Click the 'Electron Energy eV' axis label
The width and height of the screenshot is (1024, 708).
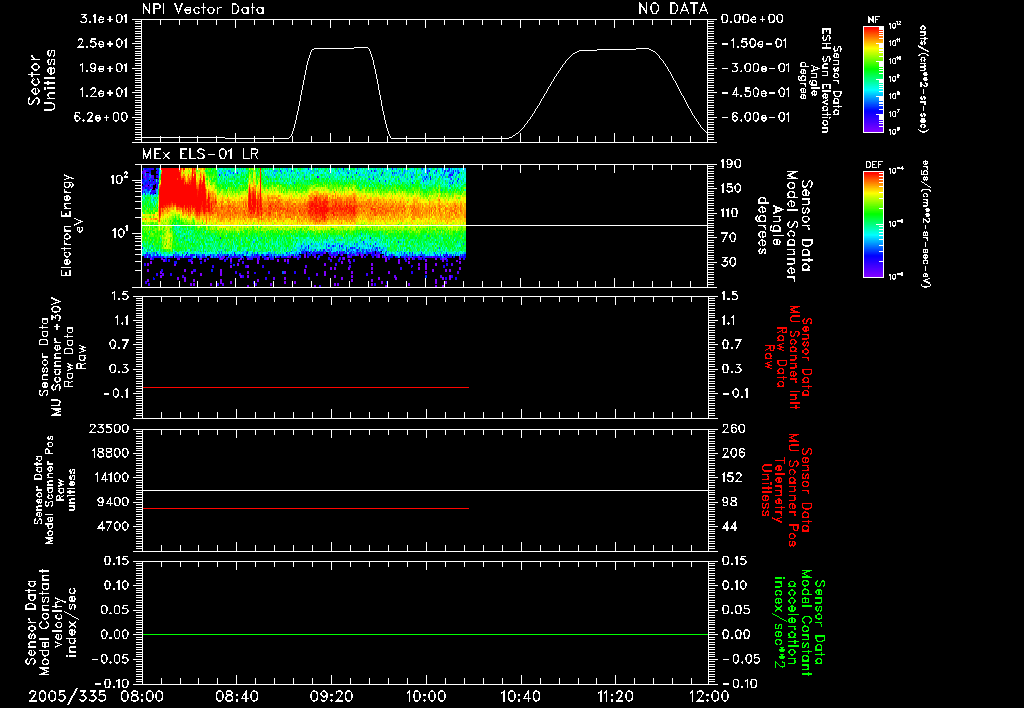point(72,225)
